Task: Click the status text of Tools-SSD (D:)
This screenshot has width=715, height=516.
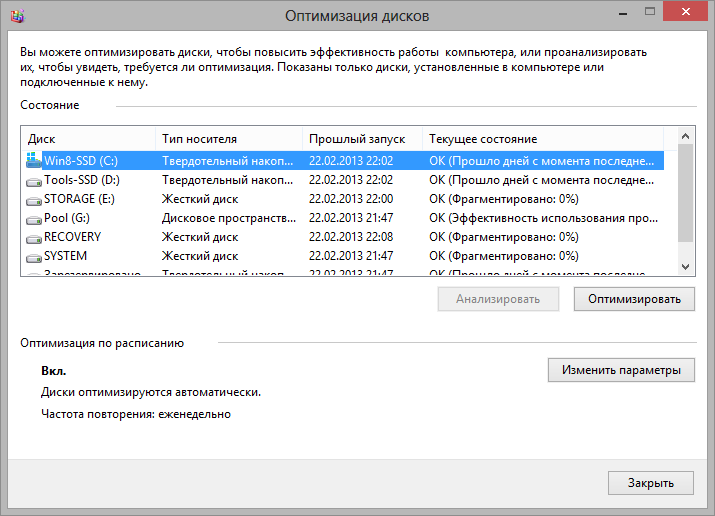Action: click(542, 180)
